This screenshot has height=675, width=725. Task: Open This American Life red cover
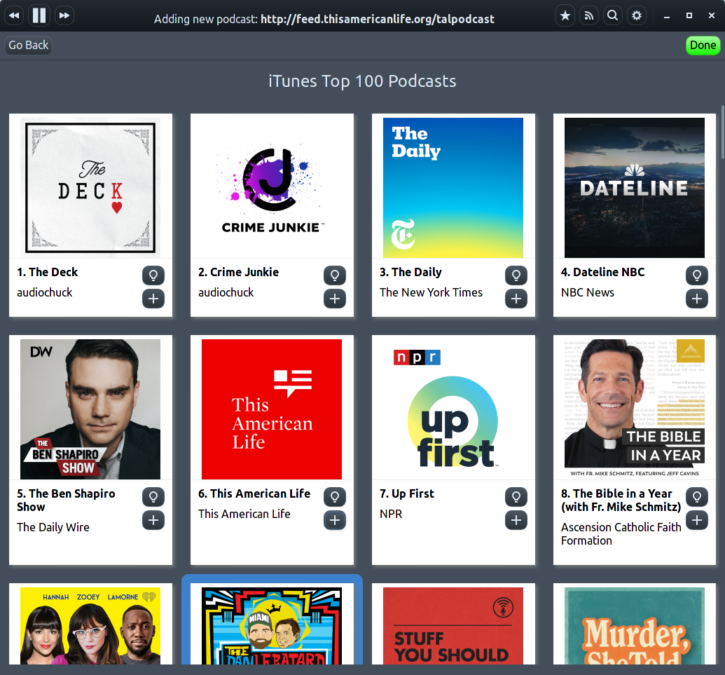pos(272,409)
